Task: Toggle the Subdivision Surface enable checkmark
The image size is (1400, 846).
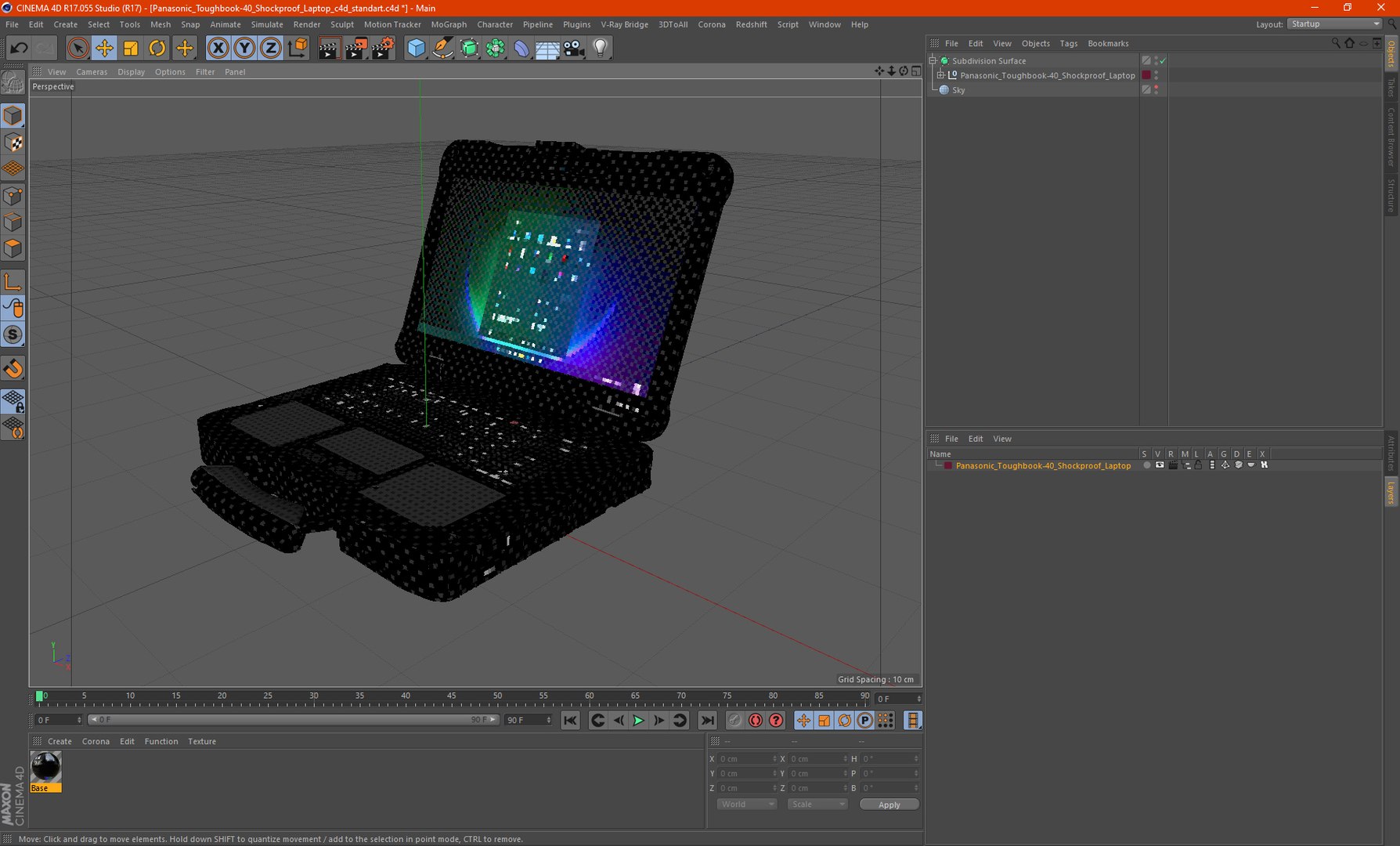Action: tap(1163, 60)
